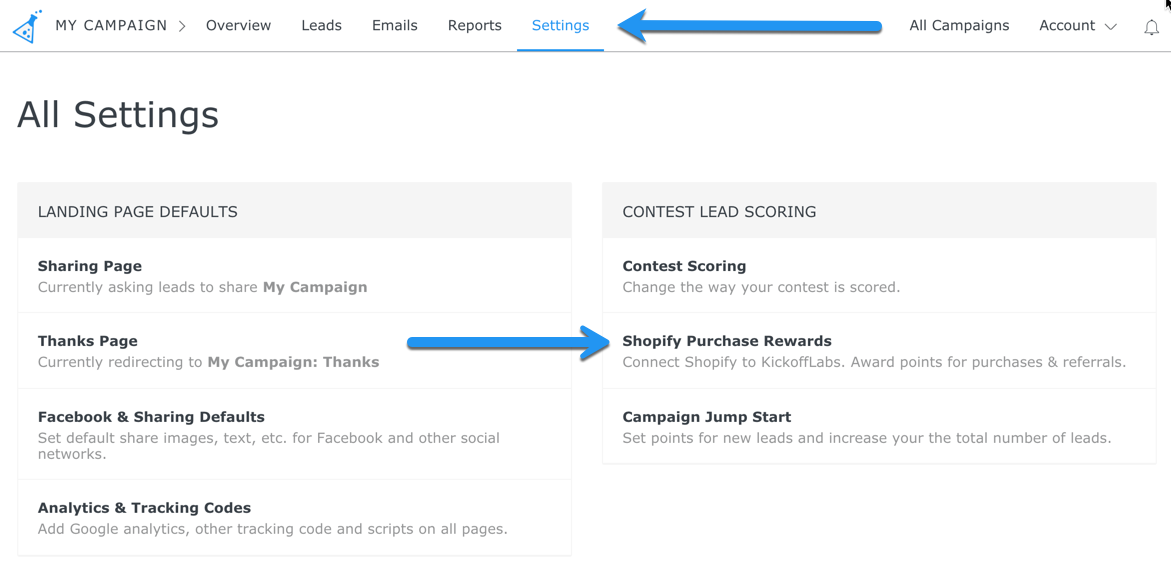The image size is (1171, 583).
Task: Open Thanks Page settings
Action: point(88,341)
